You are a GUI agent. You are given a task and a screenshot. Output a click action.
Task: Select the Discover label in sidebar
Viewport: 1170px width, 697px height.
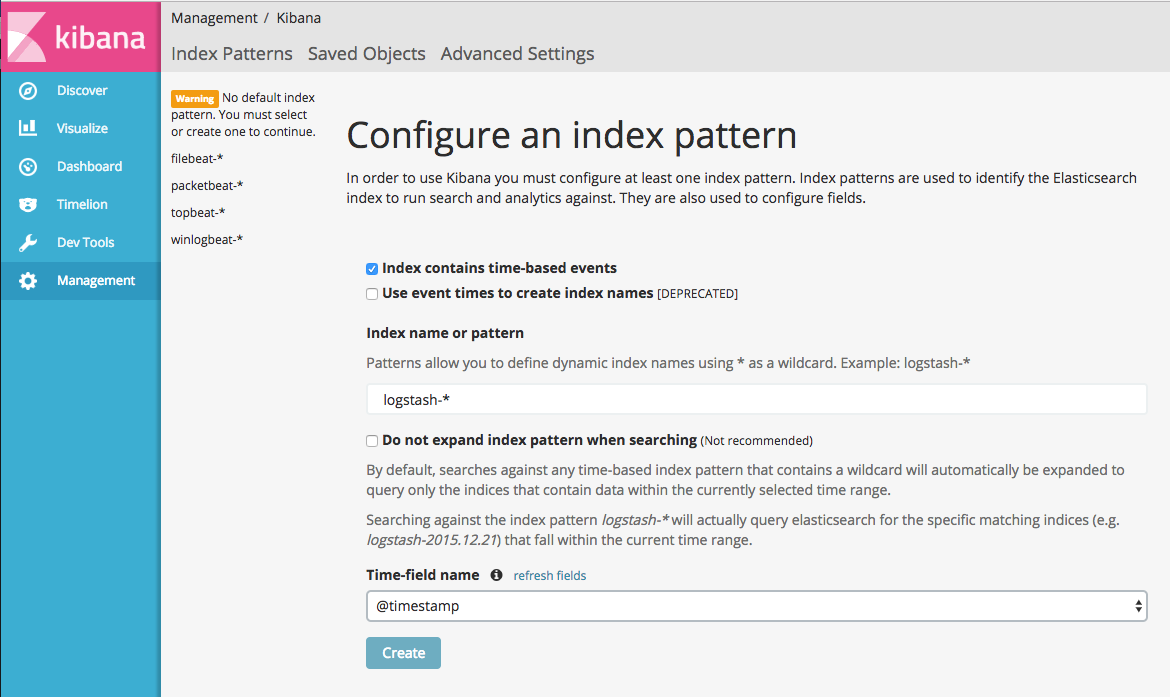click(x=82, y=90)
